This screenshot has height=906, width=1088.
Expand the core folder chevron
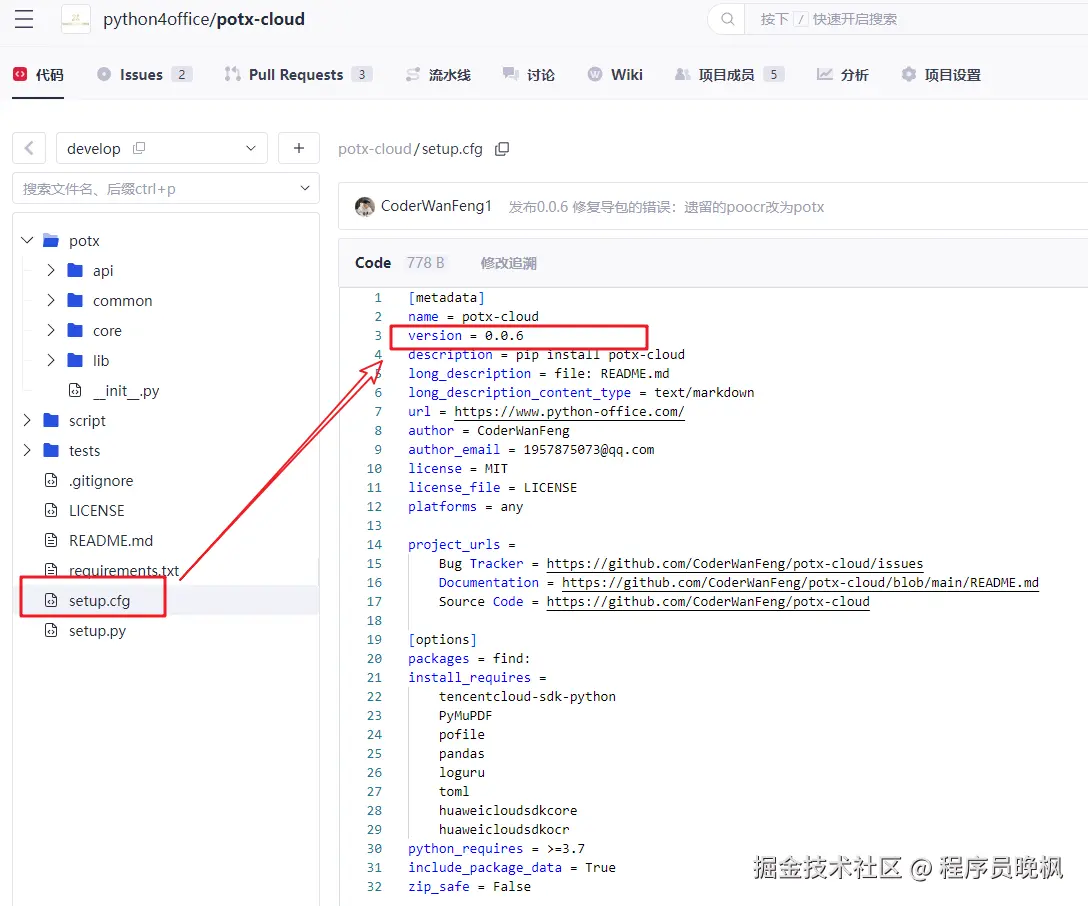pos(51,330)
